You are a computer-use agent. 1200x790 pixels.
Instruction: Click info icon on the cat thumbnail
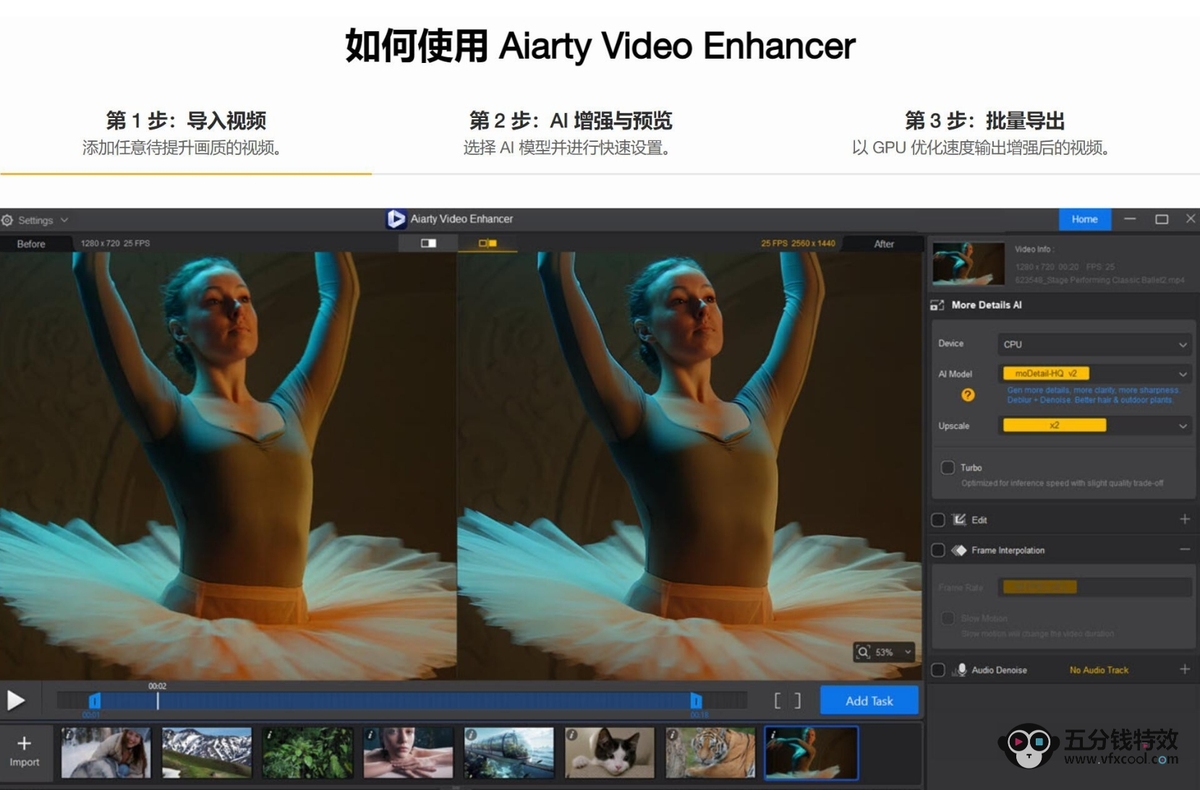(572, 735)
